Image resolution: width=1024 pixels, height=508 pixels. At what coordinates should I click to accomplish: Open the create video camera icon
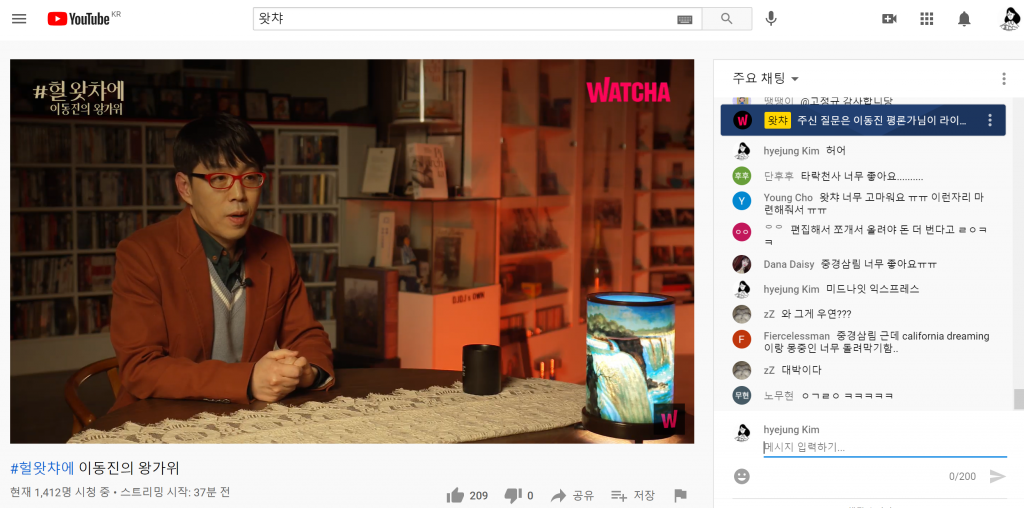click(x=889, y=19)
